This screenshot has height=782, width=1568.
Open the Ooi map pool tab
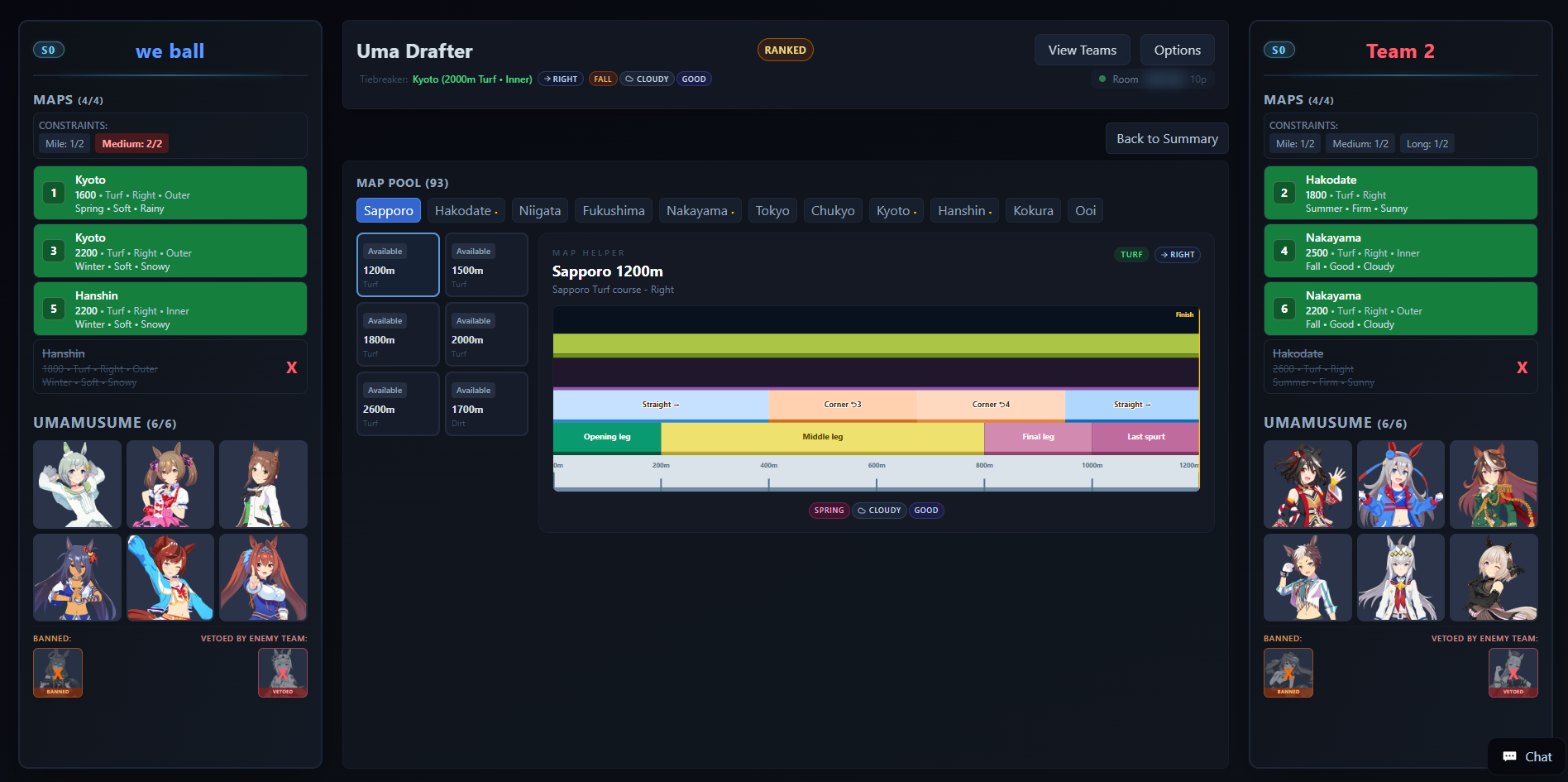tap(1086, 210)
